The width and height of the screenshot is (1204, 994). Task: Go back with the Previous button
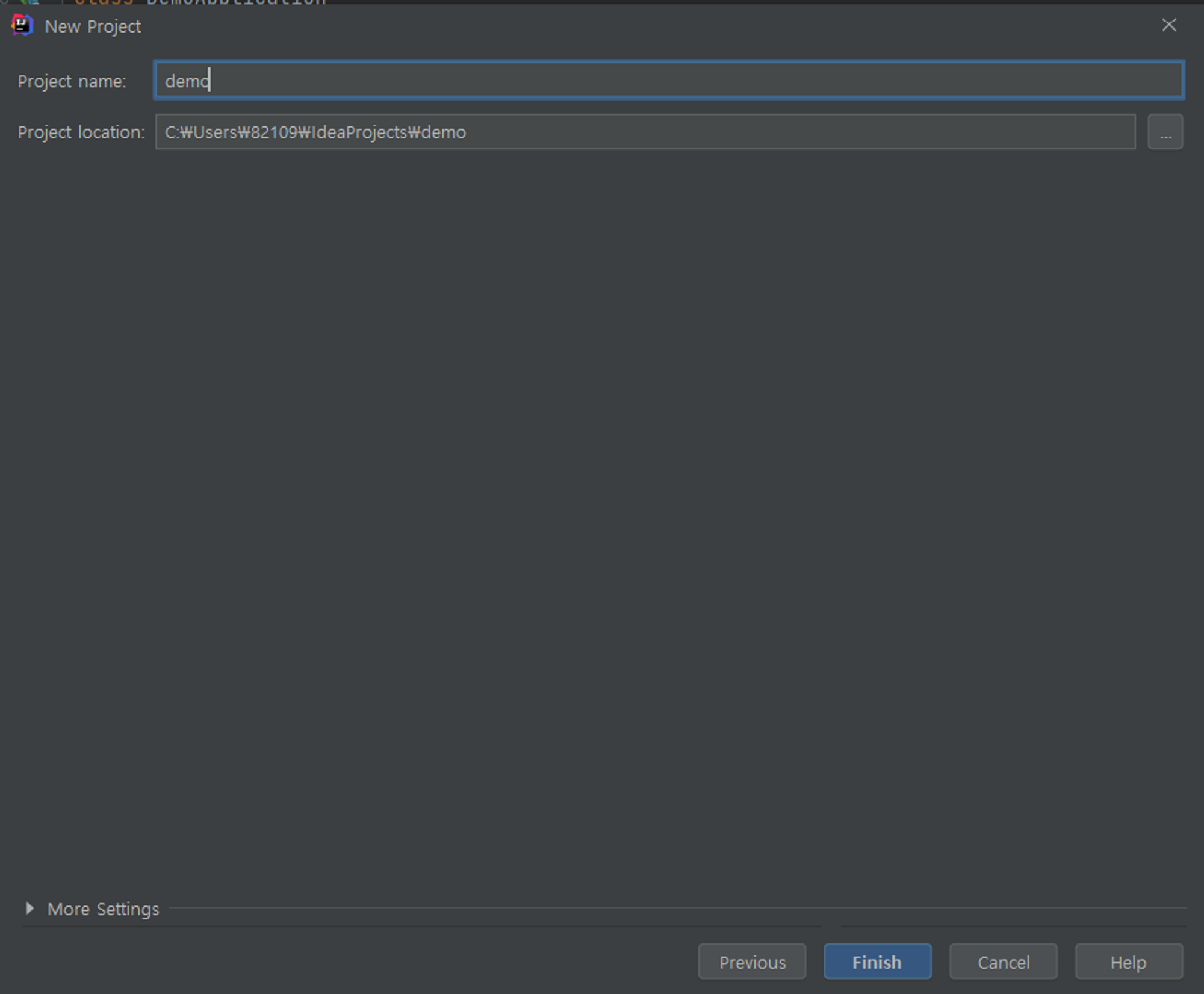752,961
